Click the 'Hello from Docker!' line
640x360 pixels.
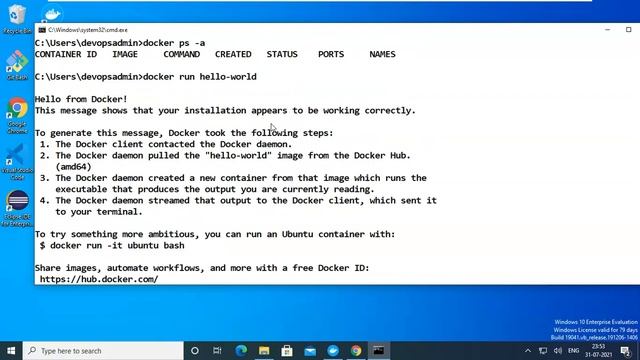pyautogui.click(x=81, y=99)
